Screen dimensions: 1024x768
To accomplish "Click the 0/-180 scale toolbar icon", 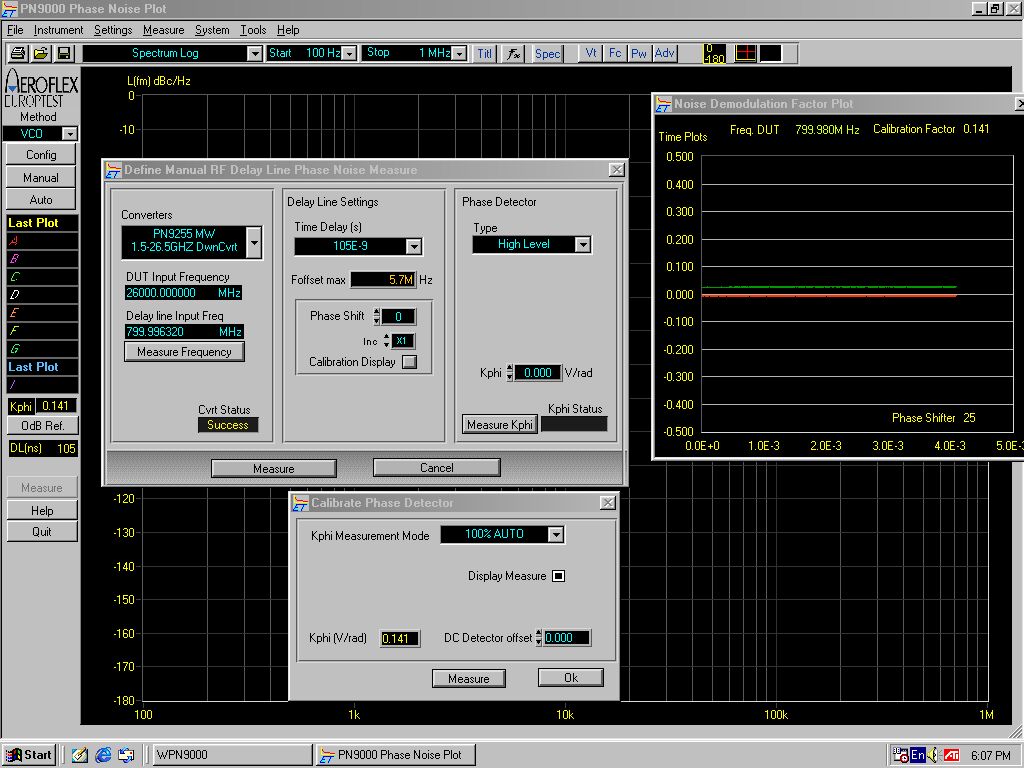I will click(x=714, y=54).
